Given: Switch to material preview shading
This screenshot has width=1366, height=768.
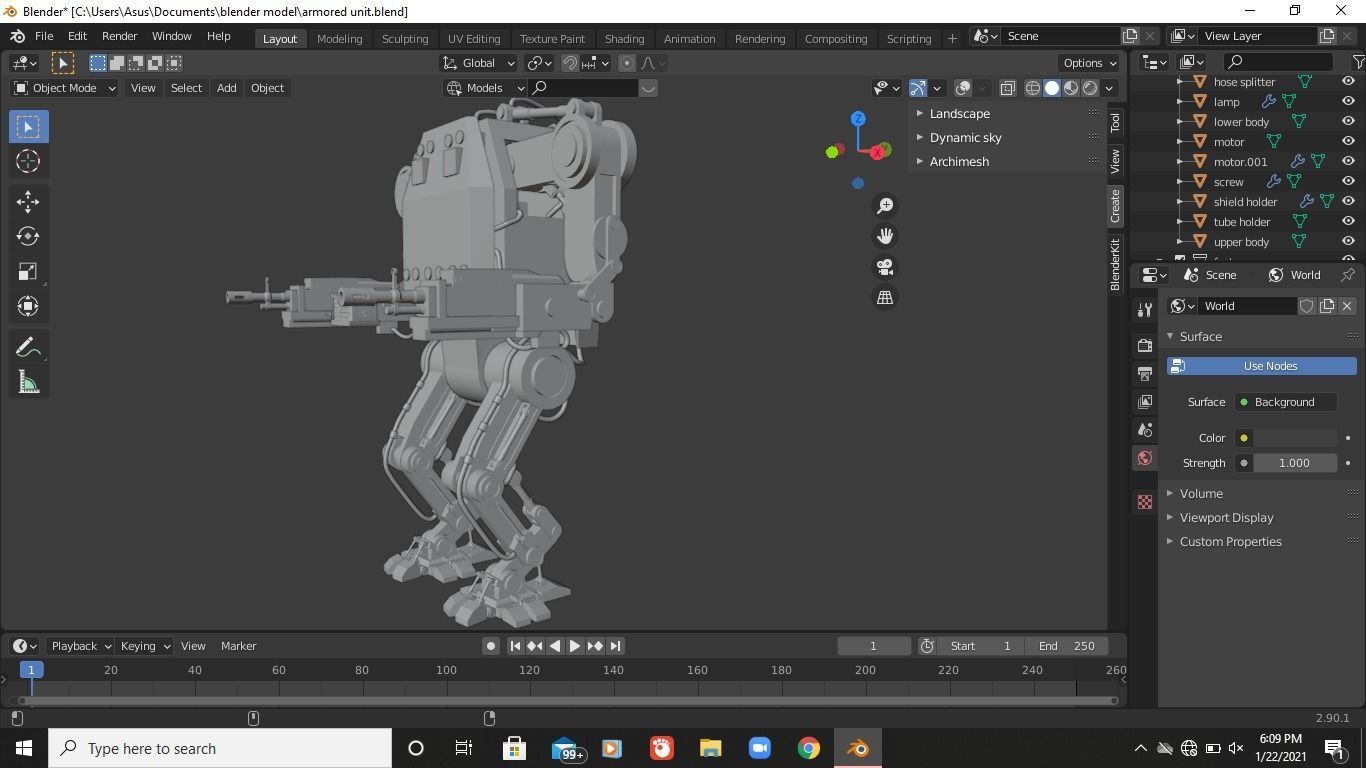Looking at the screenshot, I should (1071, 88).
